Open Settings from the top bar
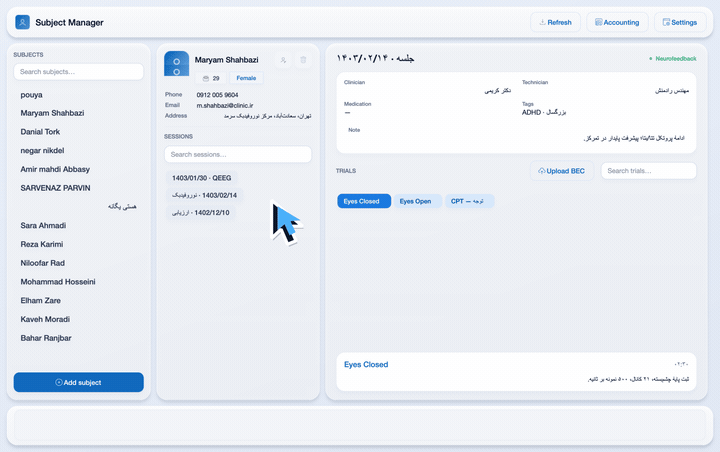The image size is (720, 452). pos(680,22)
